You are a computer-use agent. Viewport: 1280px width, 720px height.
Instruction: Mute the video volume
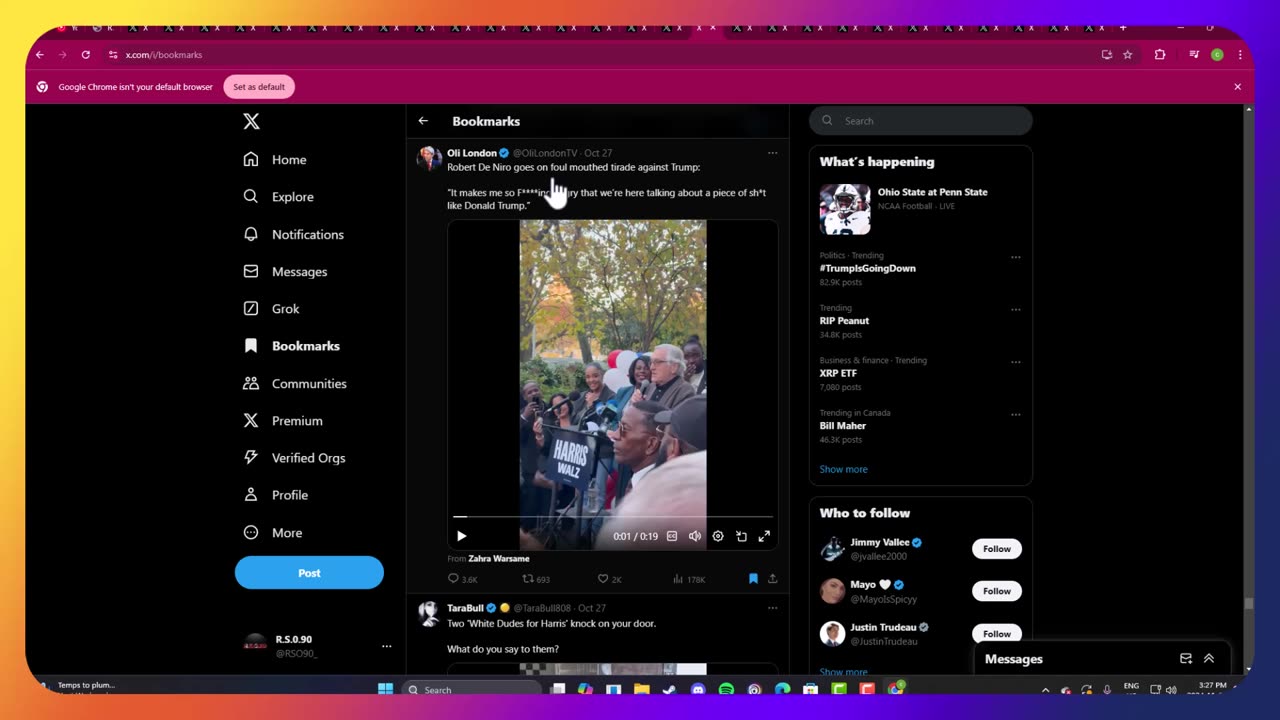coord(695,536)
